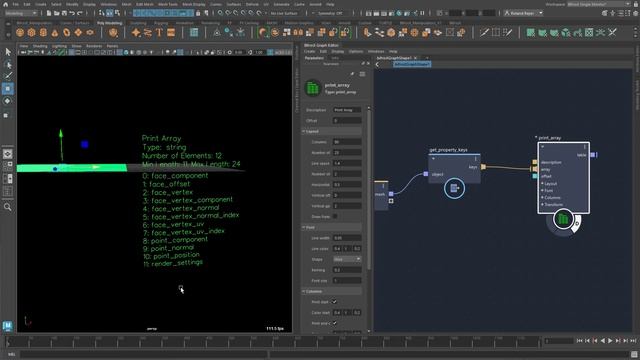Switch to the Info tab beside Parameters
This screenshot has width=640, height=360.
[335, 58]
